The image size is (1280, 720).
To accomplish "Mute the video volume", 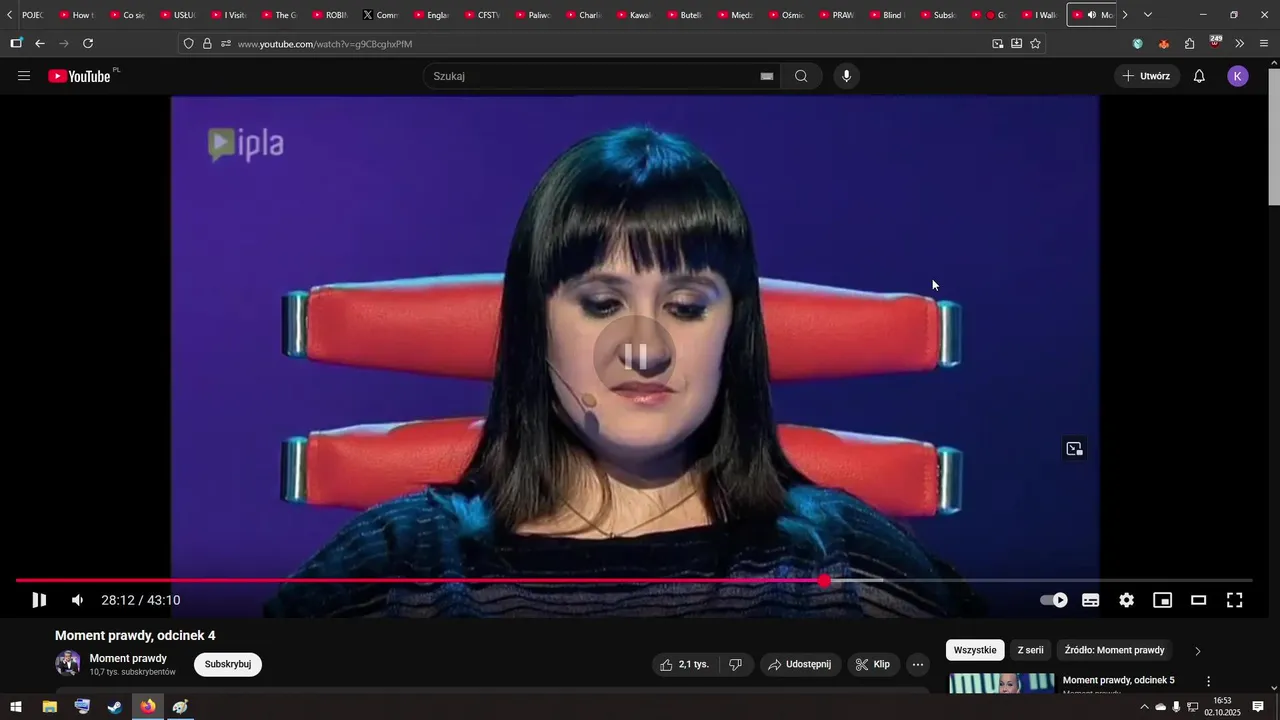I will click(x=77, y=600).
